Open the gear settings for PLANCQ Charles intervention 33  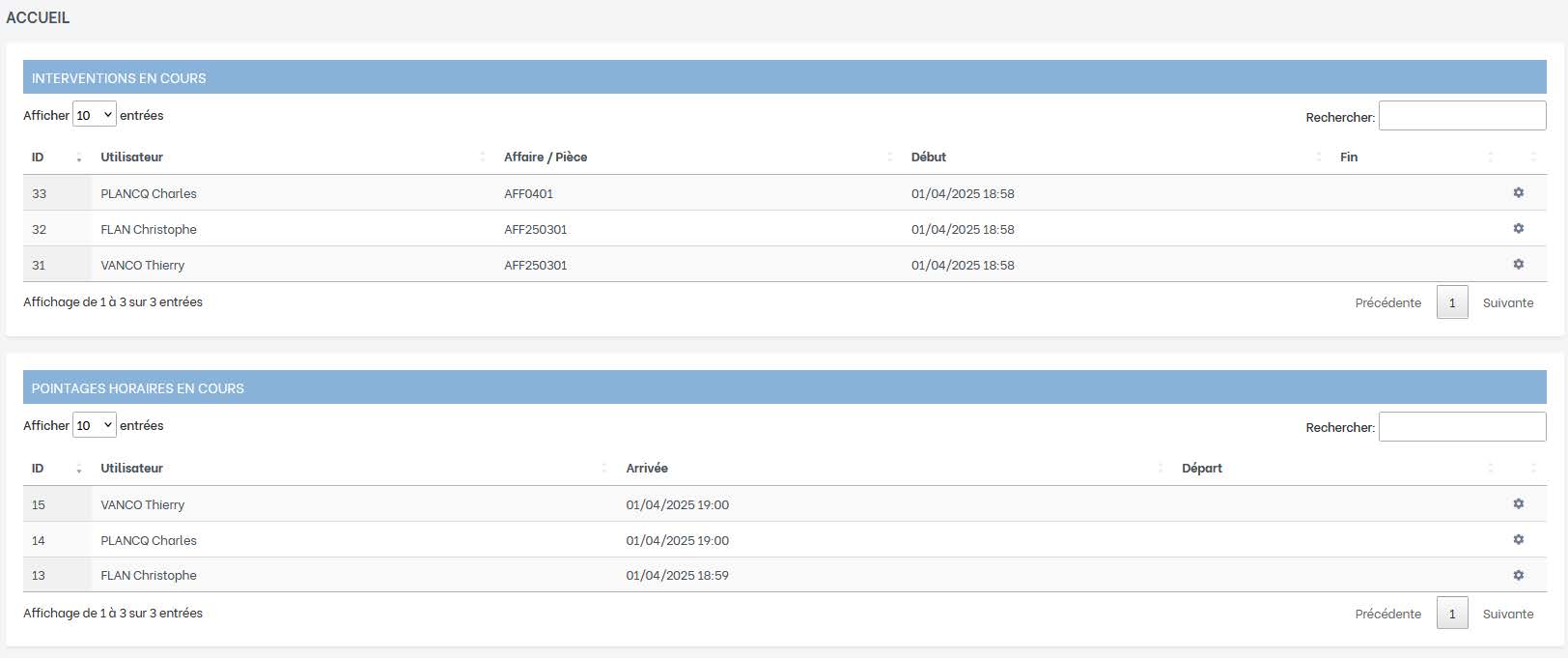pyautogui.click(x=1518, y=193)
